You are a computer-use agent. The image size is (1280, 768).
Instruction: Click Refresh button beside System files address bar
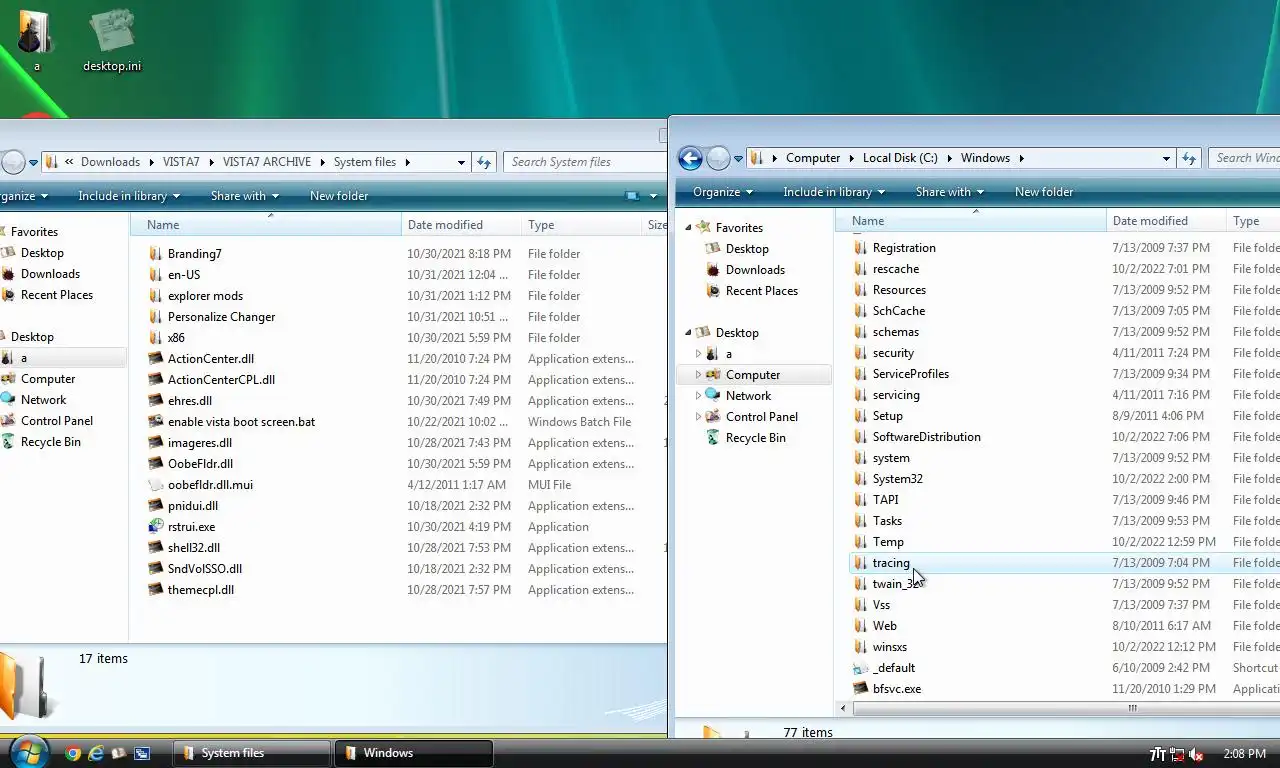tap(484, 162)
